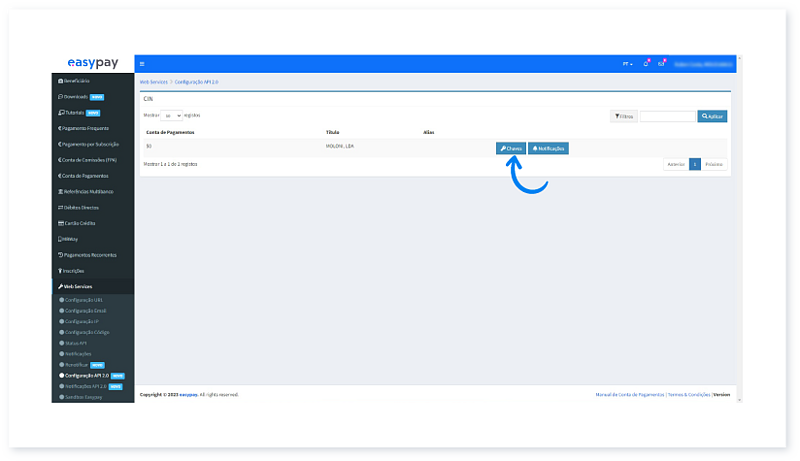
Task: Open the messages envelope icon
Action: point(661,64)
